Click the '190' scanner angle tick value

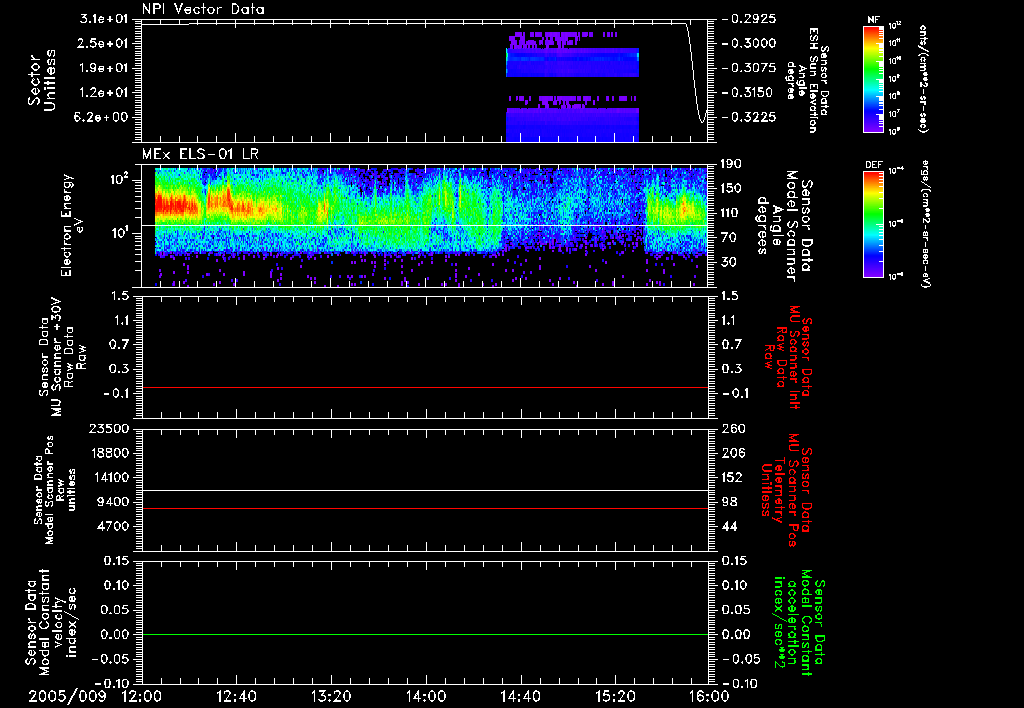tap(731, 164)
